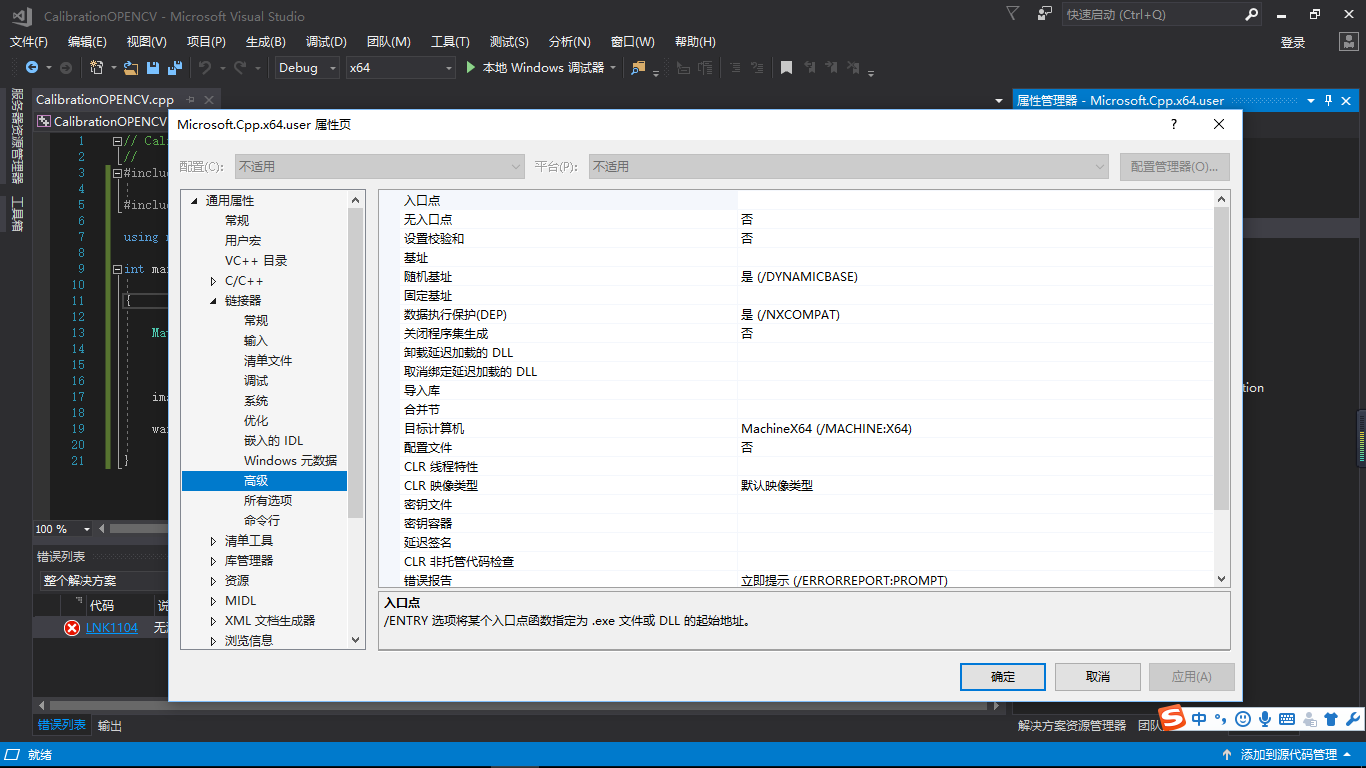Select VC++ 目录 tree item
Image resolution: width=1366 pixels, height=768 pixels.
(x=256, y=261)
